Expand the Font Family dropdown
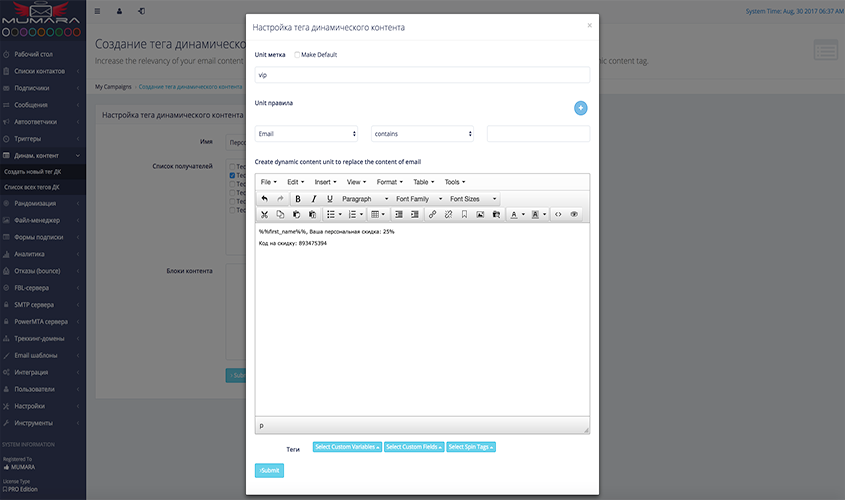 [419, 199]
